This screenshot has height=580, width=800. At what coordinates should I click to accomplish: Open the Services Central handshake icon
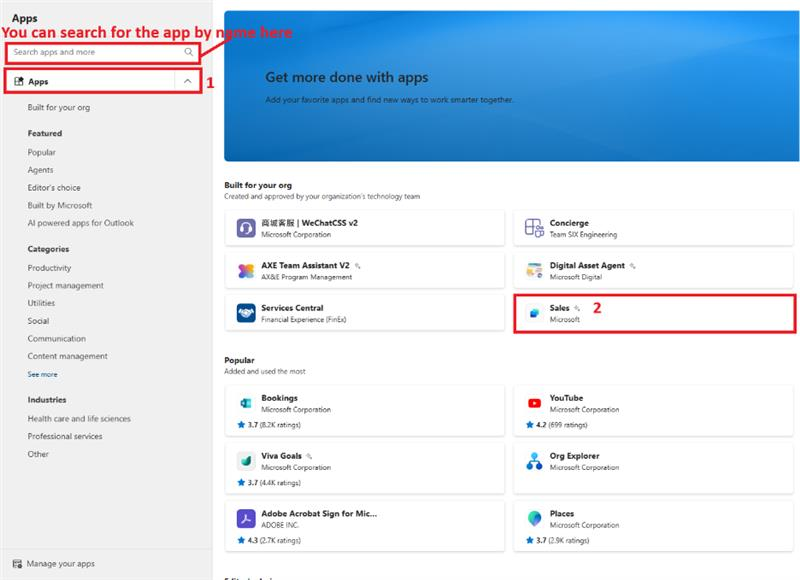[x=246, y=313]
